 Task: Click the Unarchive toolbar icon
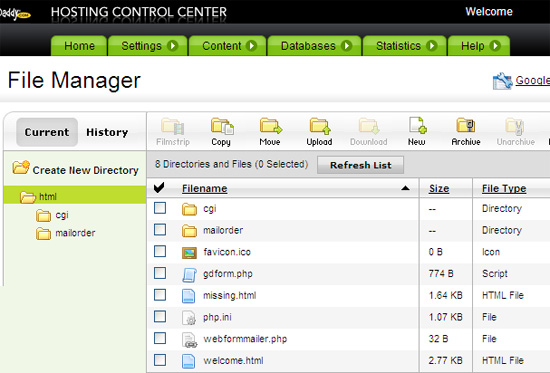tap(515, 126)
